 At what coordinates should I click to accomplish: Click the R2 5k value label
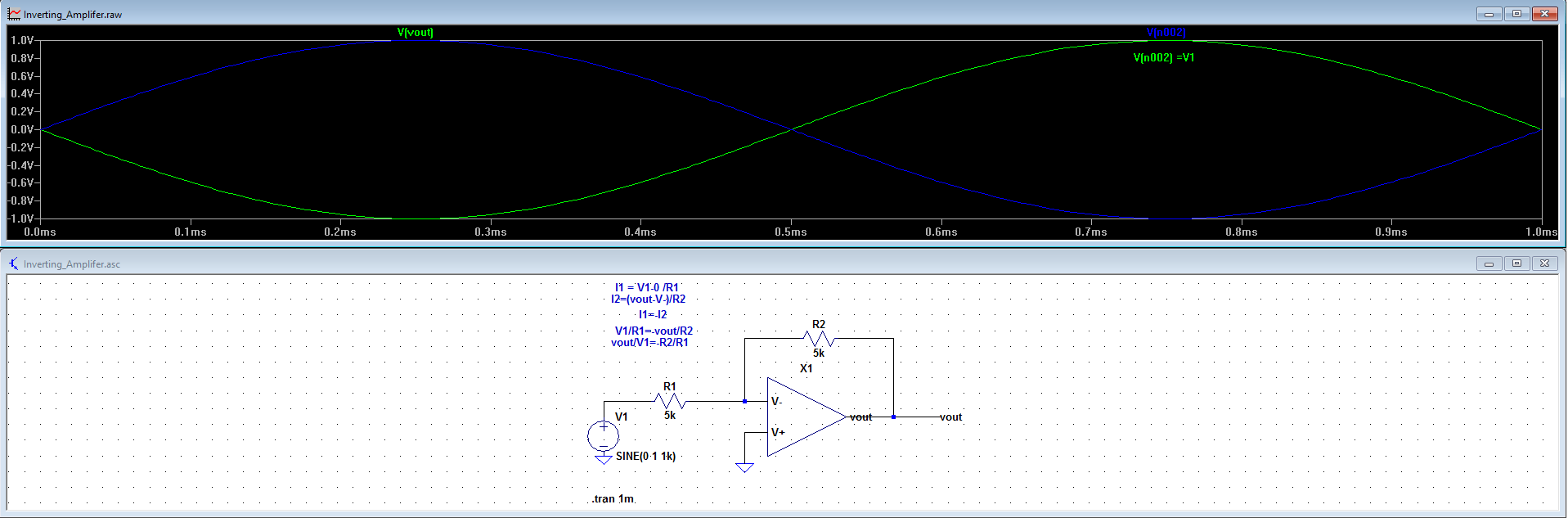tap(819, 353)
